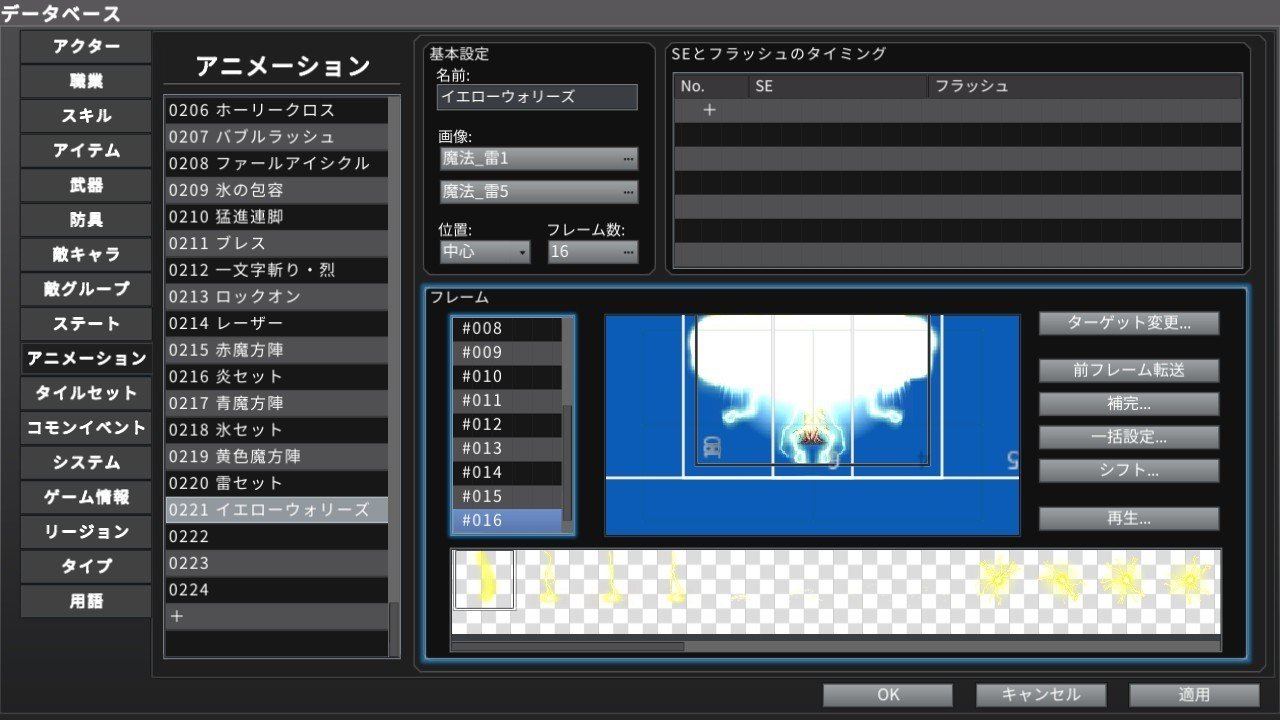The height and width of the screenshot is (720, 1280).
Task: Confirm with the OK button
Action: pyautogui.click(x=888, y=695)
